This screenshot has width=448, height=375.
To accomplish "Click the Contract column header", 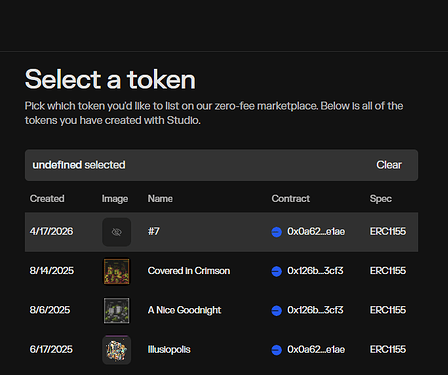I will click(x=290, y=199).
